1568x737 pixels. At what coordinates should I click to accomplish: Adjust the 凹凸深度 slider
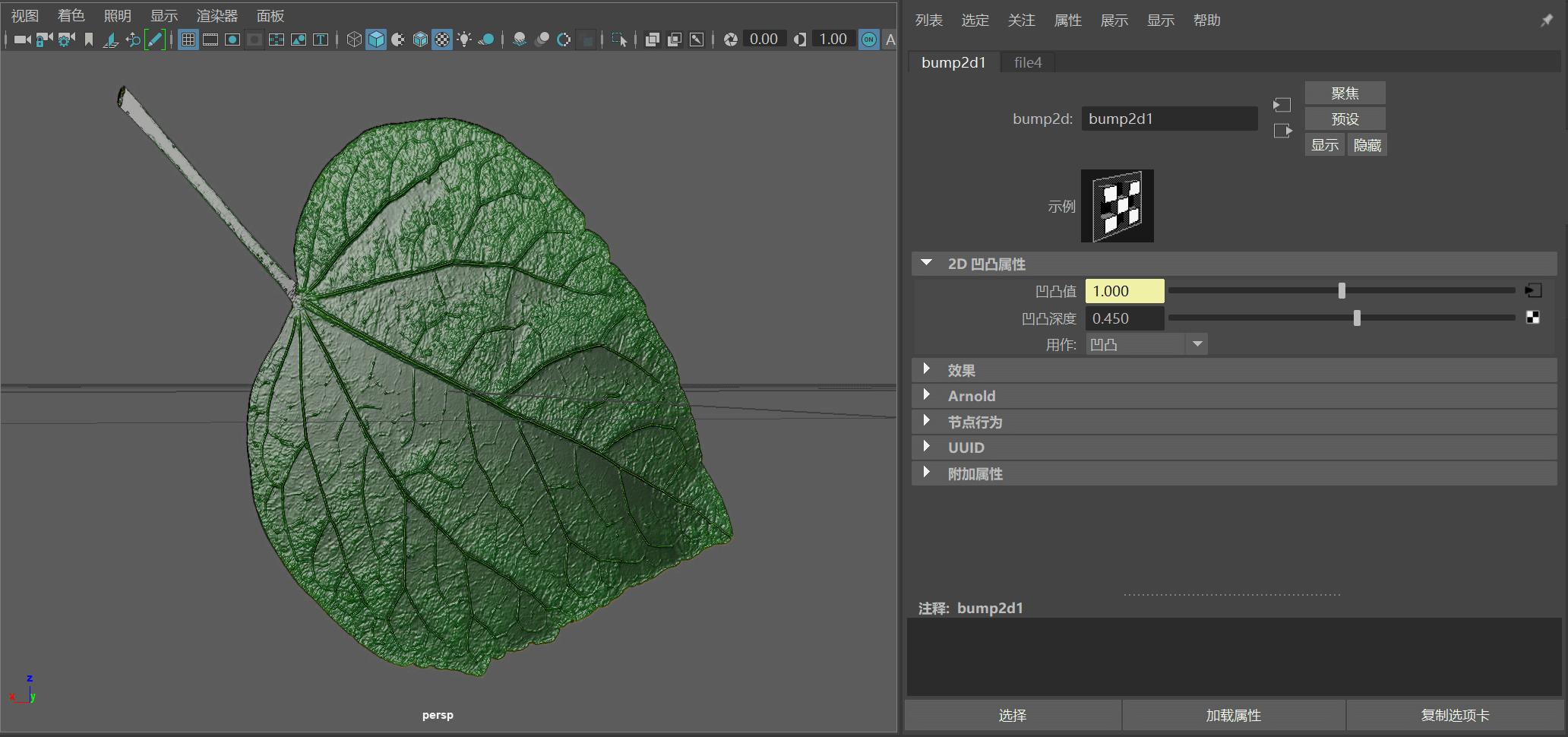point(1357,318)
